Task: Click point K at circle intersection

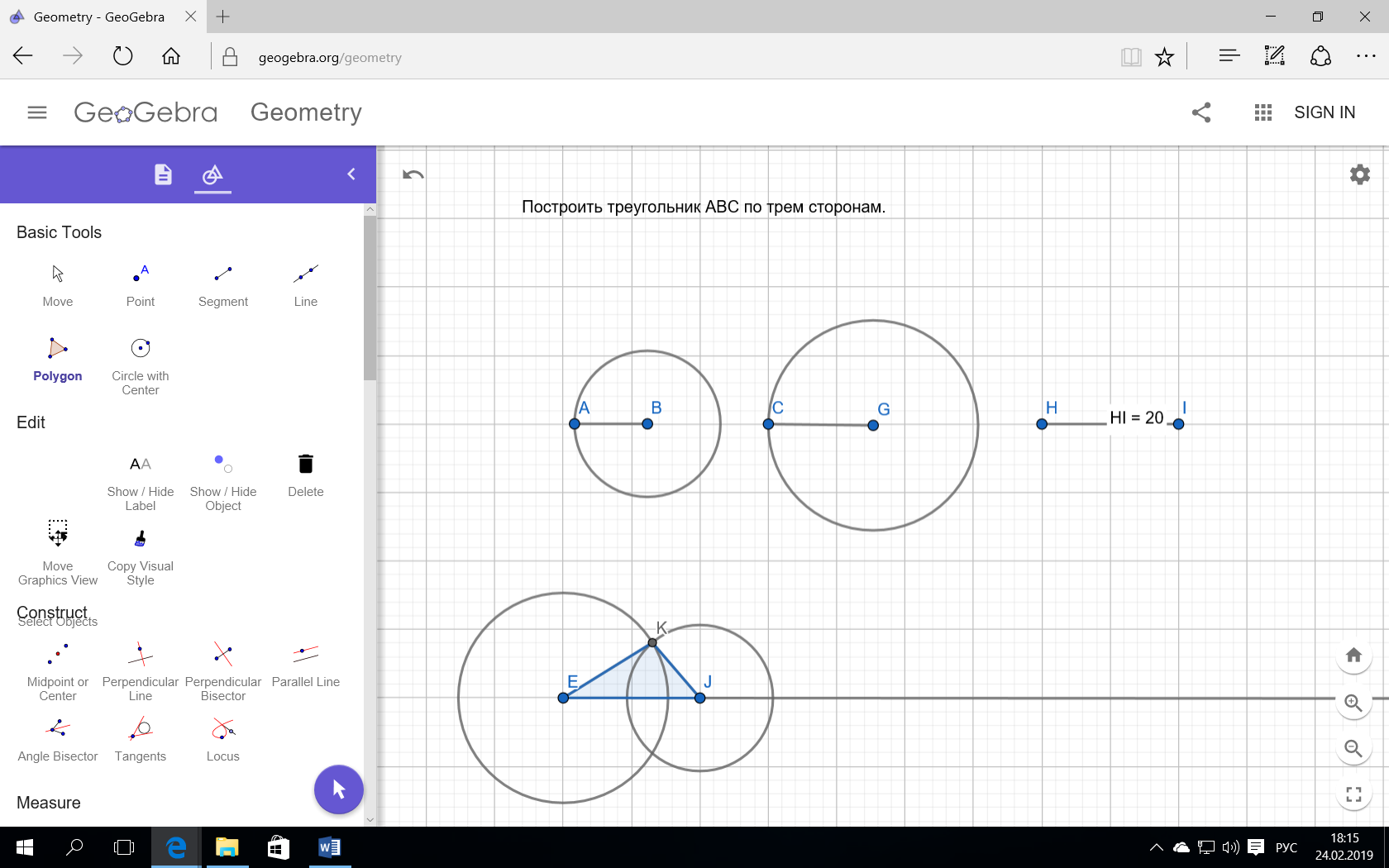Action: pos(652,642)
